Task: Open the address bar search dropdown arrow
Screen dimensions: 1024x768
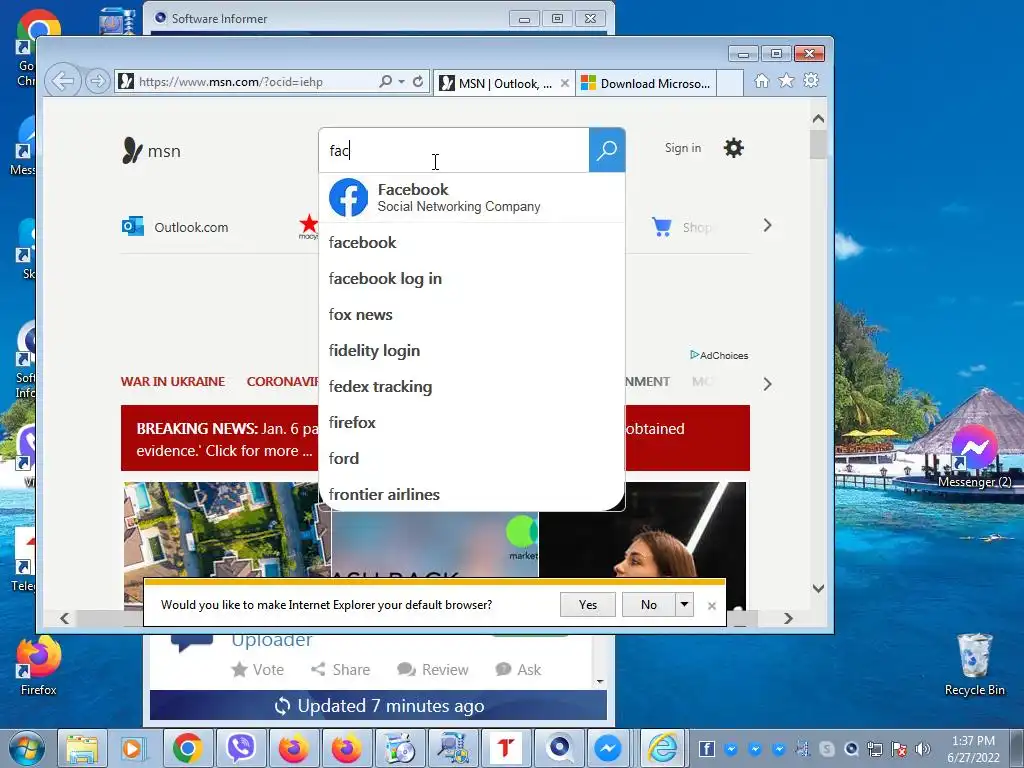Action: pos(402,82)
